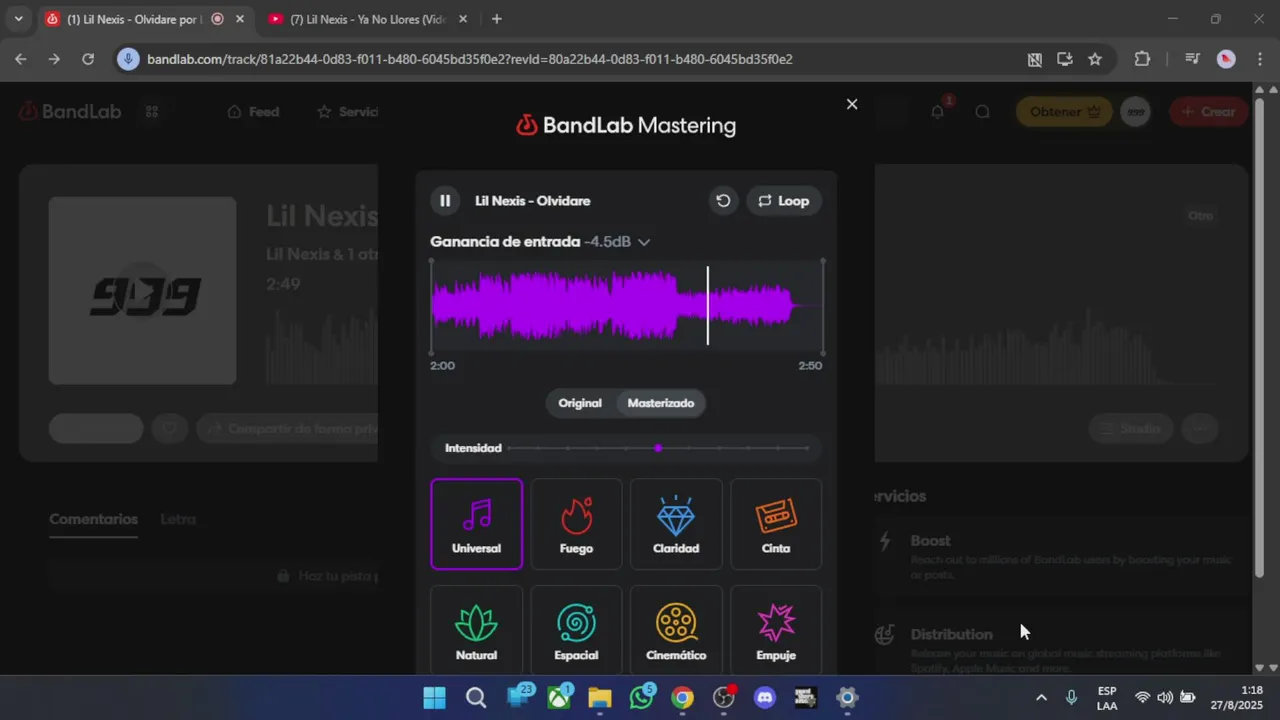Pick the Cinemático film reel preset
The width and height of the screenshot is (1280, 720).
click(x=676, y=631)
